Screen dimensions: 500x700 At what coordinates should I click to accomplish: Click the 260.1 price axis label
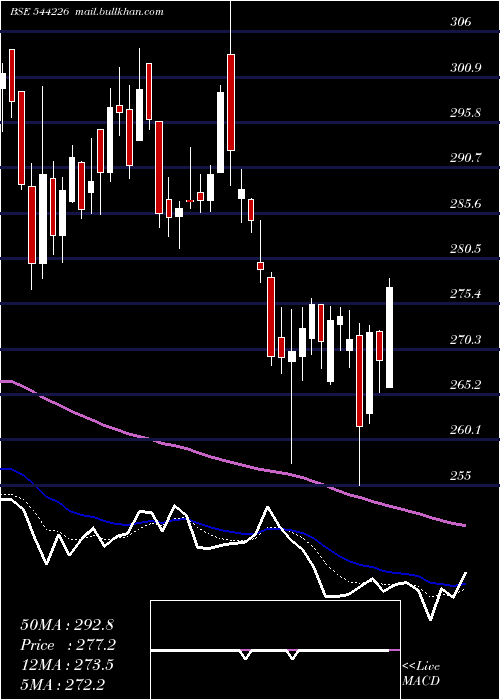pos(465,430)
